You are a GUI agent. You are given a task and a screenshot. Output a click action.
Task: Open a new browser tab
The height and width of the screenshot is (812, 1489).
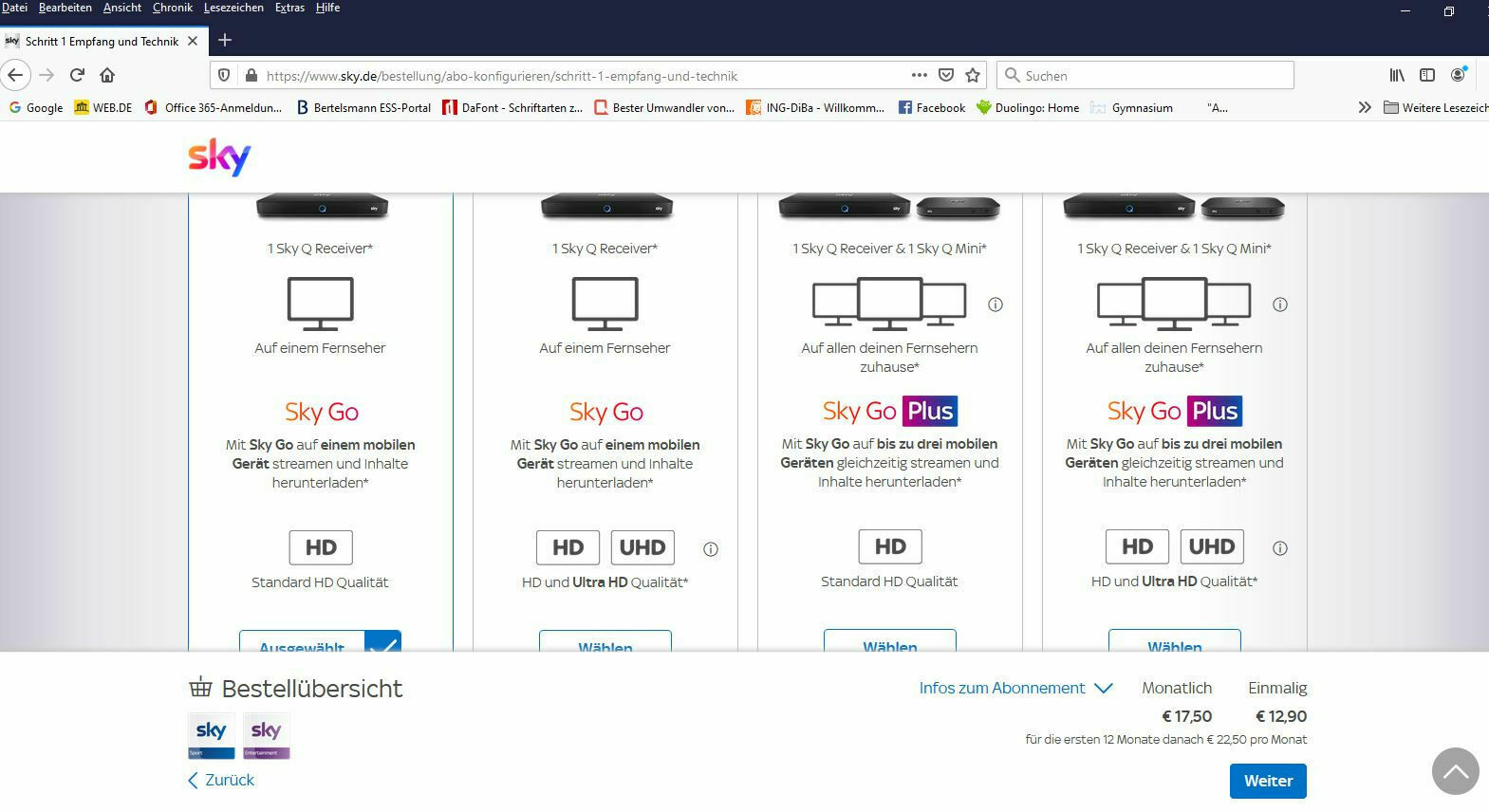click(x=225, y=40)
